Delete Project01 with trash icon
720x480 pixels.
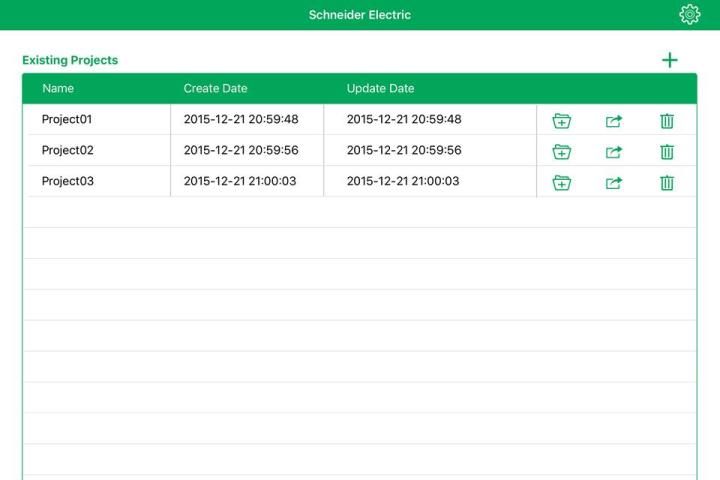coord(667,121)
